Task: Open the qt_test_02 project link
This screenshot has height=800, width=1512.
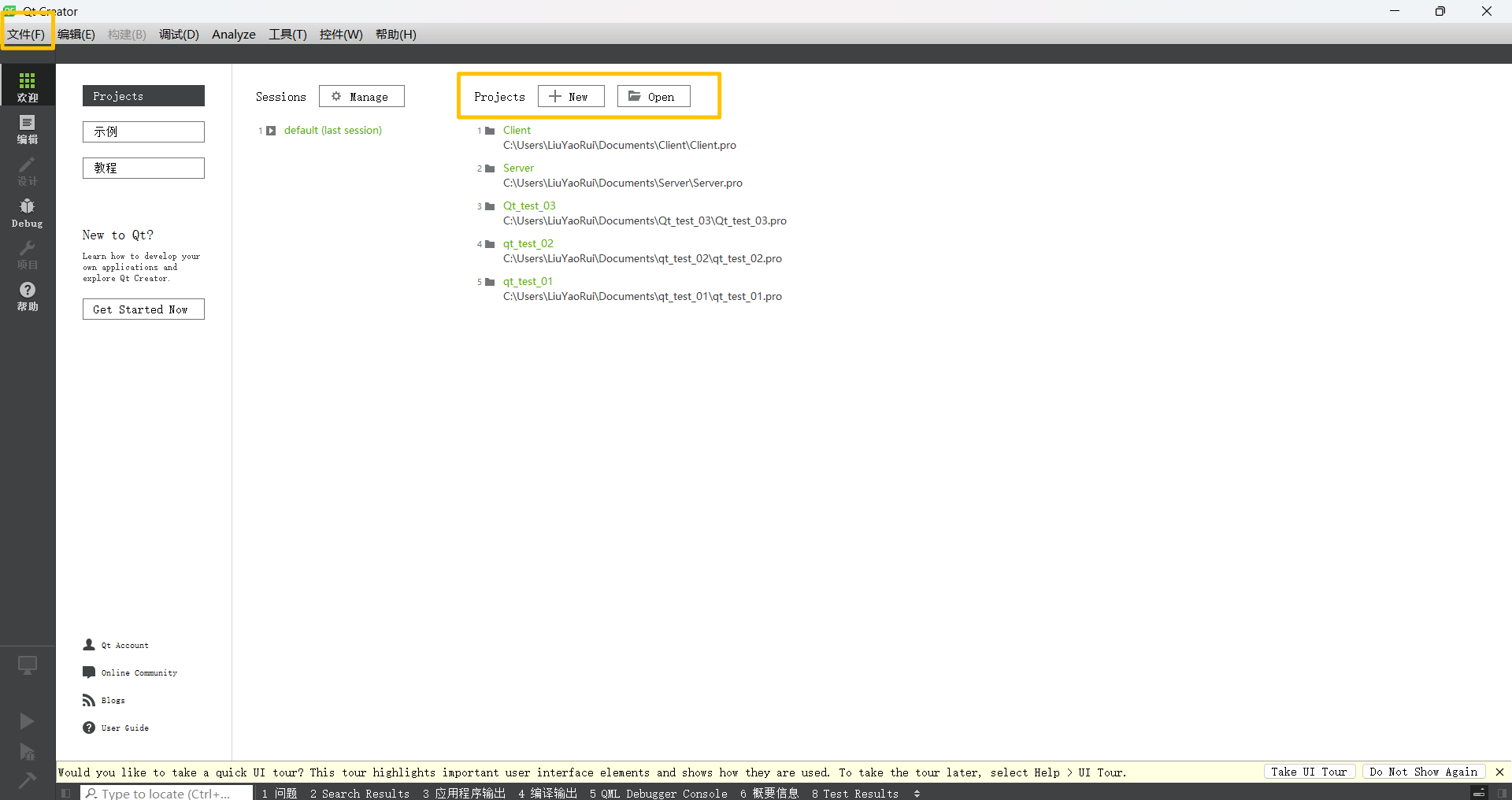Action: click(528, 244)
